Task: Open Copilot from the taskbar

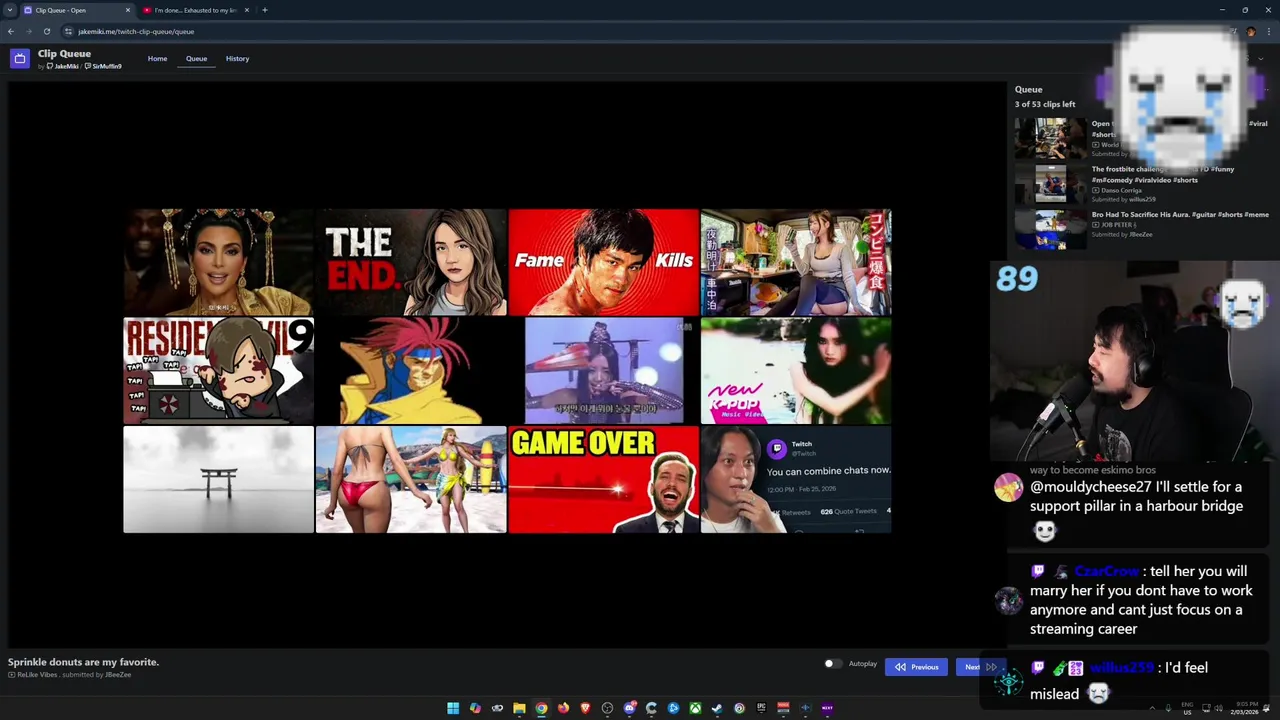Action: pos(475,708)
